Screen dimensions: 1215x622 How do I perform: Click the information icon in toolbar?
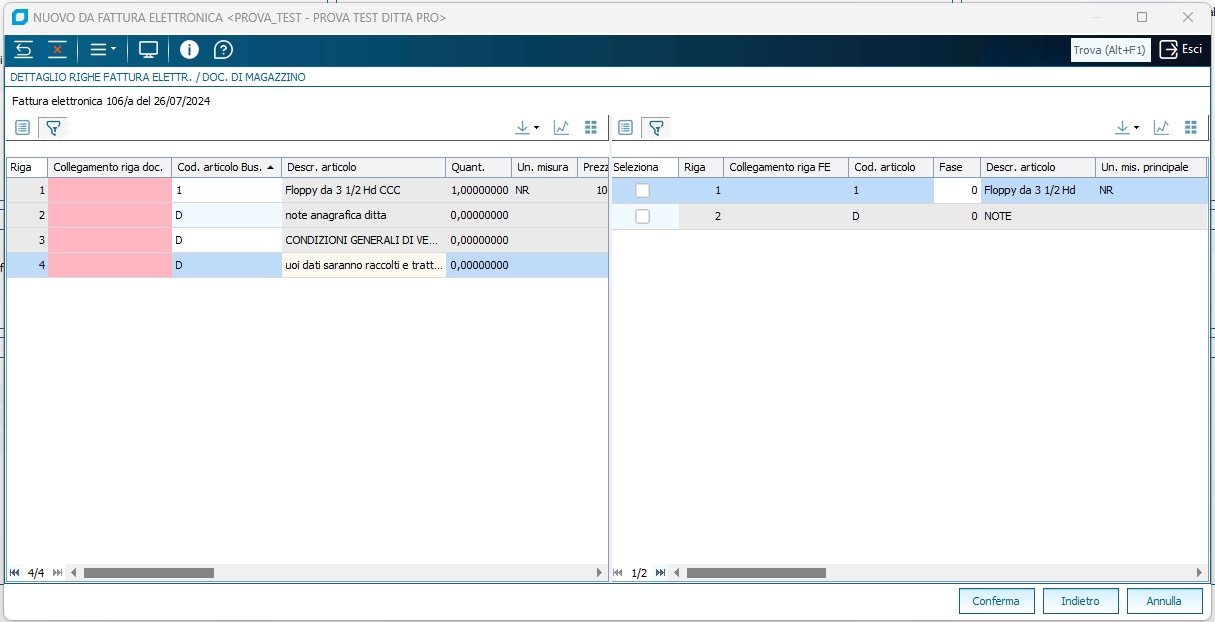[x=189, y=50]
